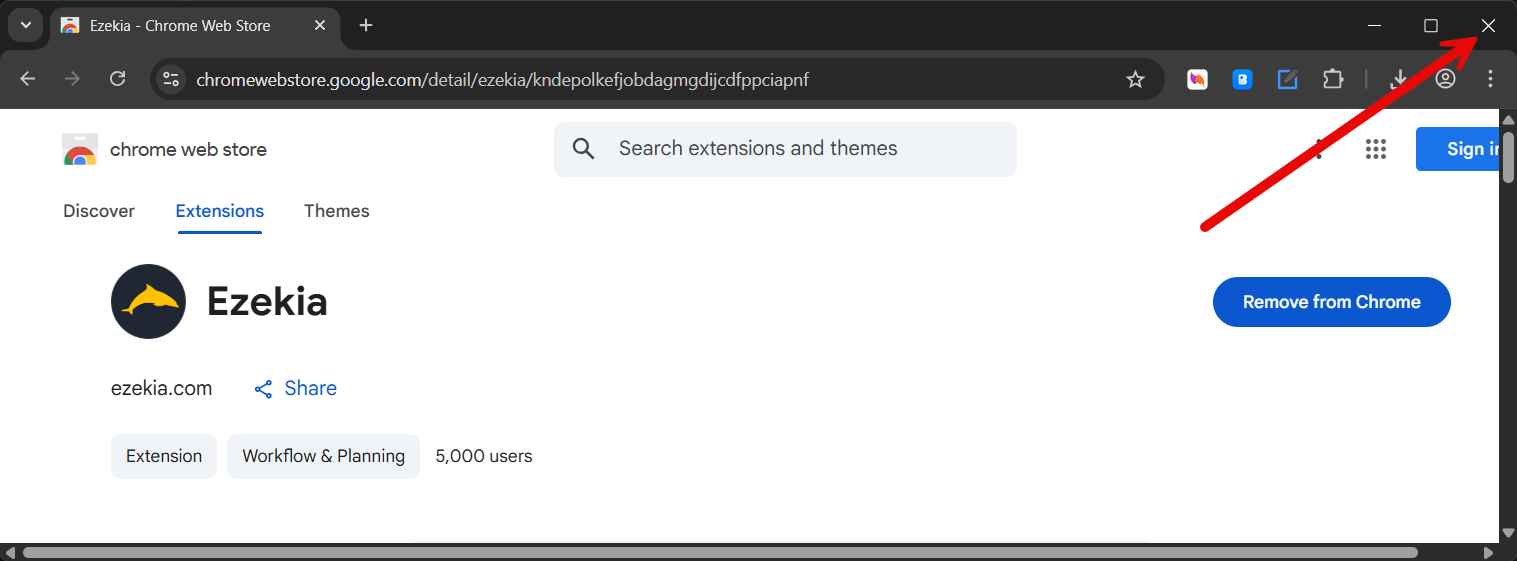Share the Ezekia extension
Screen dimensions: 1517x561
[x=295, y=388]
